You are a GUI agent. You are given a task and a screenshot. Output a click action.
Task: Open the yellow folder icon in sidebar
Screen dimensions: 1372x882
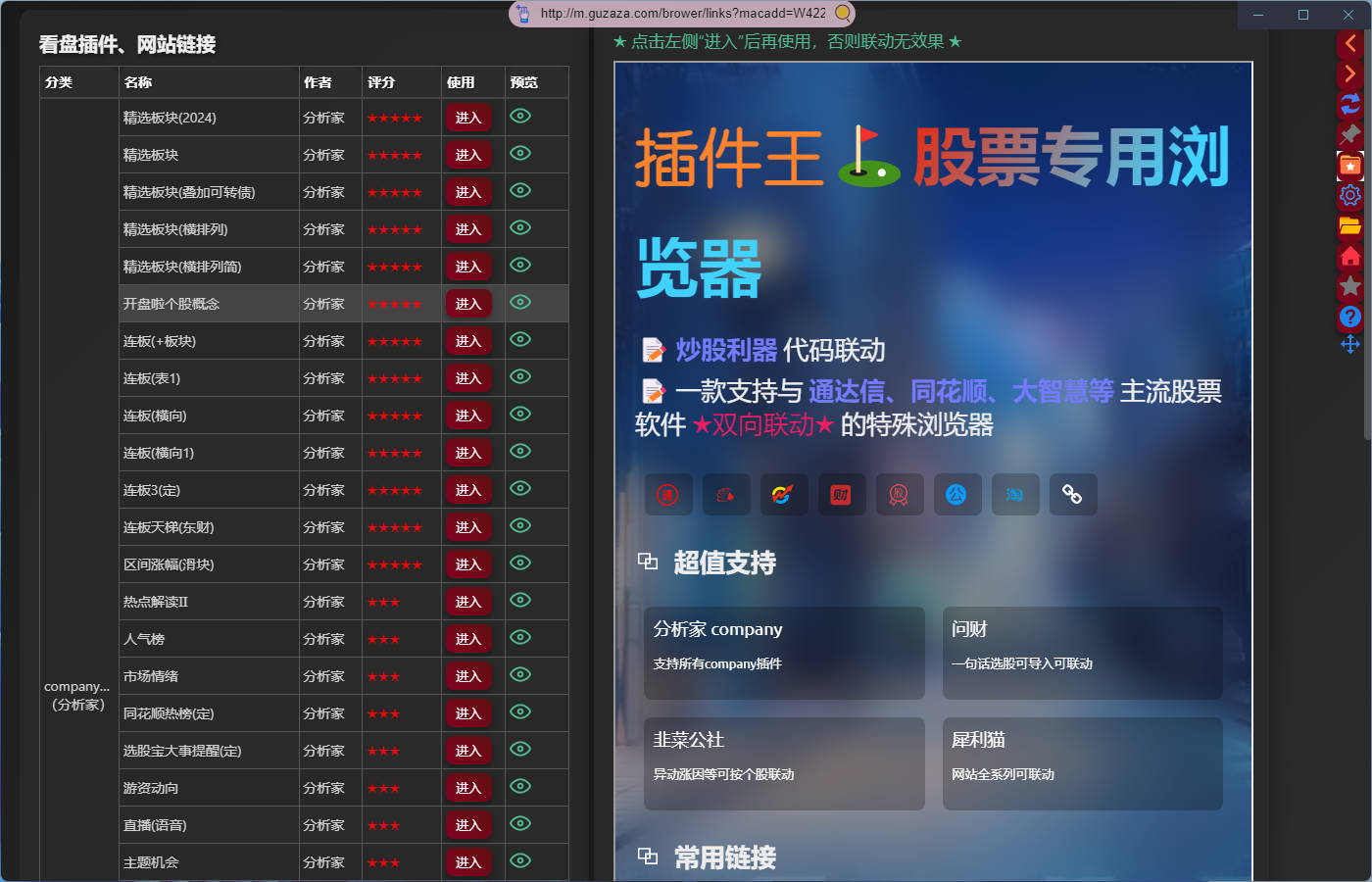pyautogui.click(x=1350, y=225)
